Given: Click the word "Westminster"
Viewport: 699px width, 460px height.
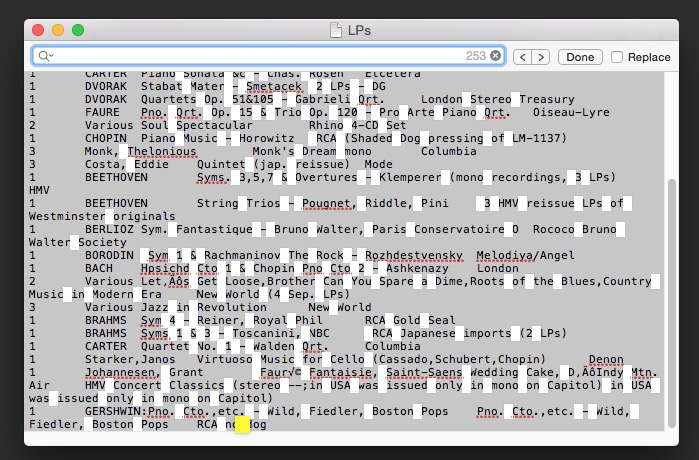Looking at the screenshot, I should [x=67, y=217].
